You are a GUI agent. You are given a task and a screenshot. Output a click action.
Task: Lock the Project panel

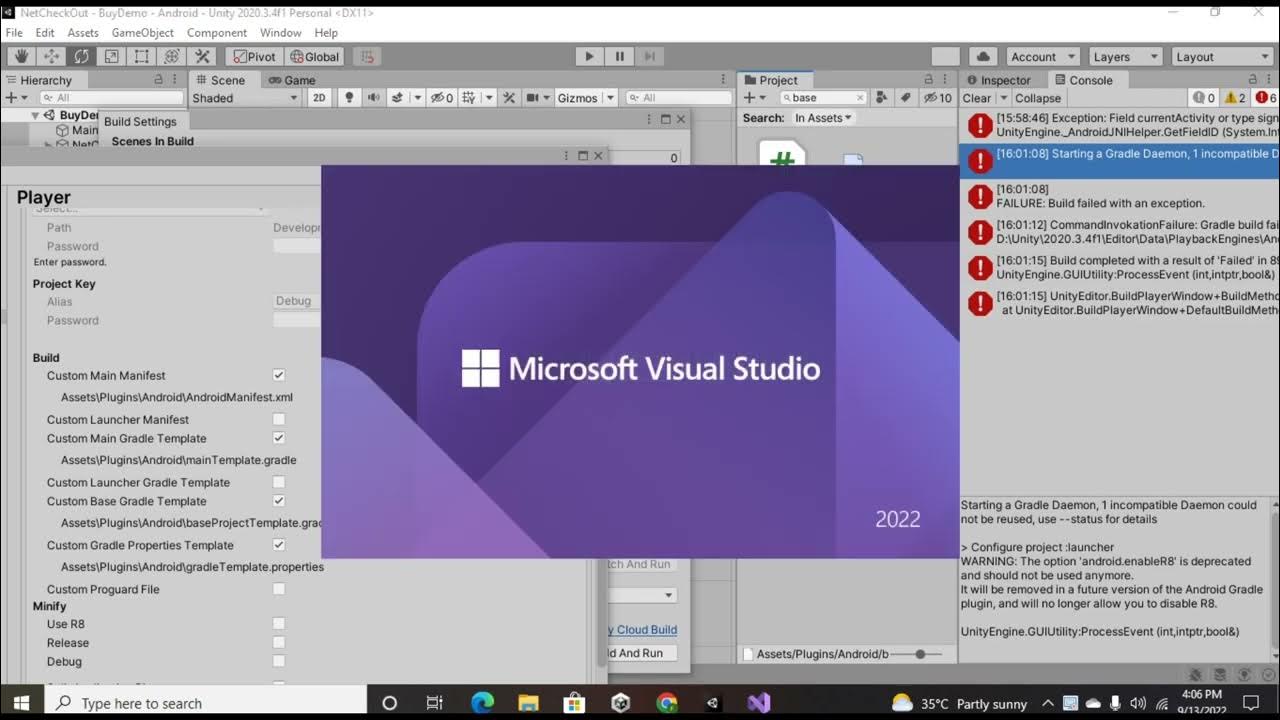click(928, 80)
